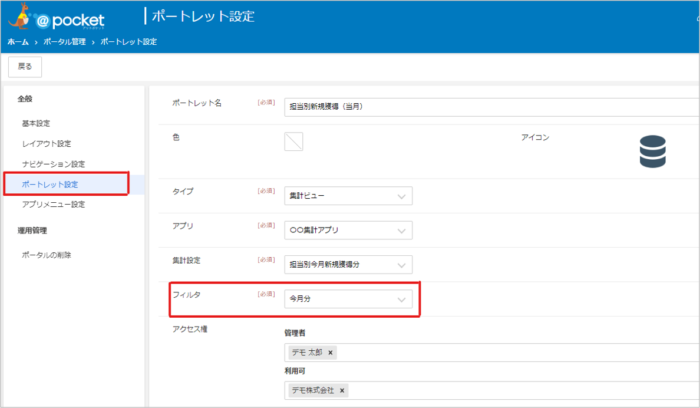Remove デモ株式会社 tag with x

tap(342, 391)
